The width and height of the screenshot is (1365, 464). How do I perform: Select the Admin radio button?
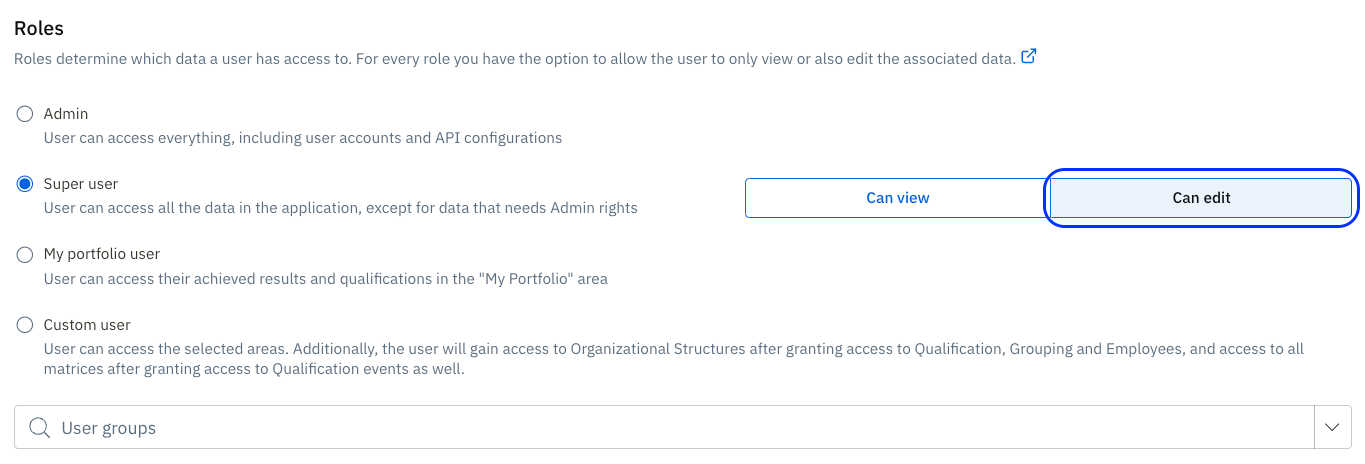coord(25,114)
